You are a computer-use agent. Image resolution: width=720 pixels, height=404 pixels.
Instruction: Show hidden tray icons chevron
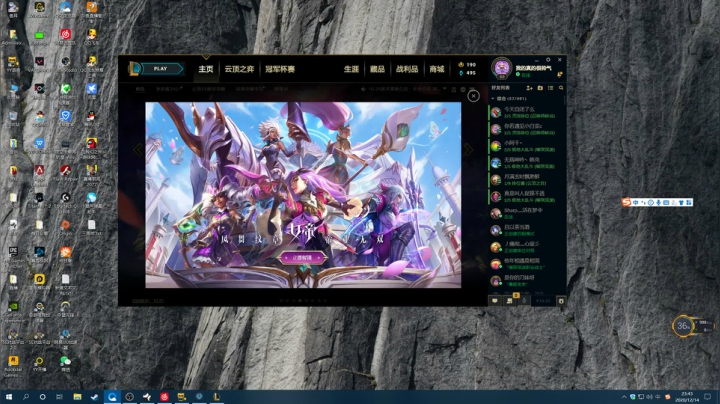point(624,397)
